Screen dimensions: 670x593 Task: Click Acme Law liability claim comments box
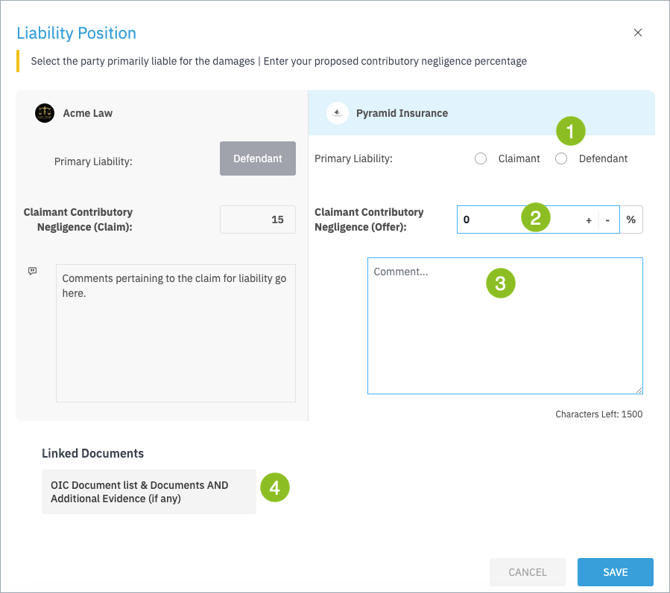176,333
